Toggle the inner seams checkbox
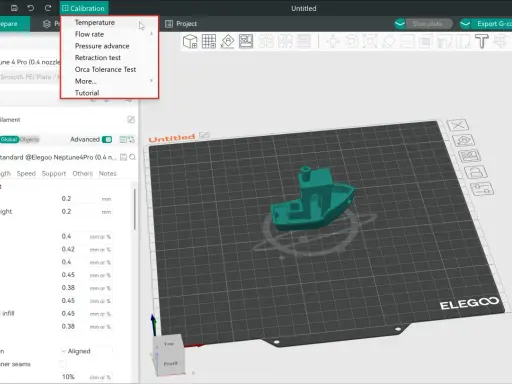 (x=63, y=364)
